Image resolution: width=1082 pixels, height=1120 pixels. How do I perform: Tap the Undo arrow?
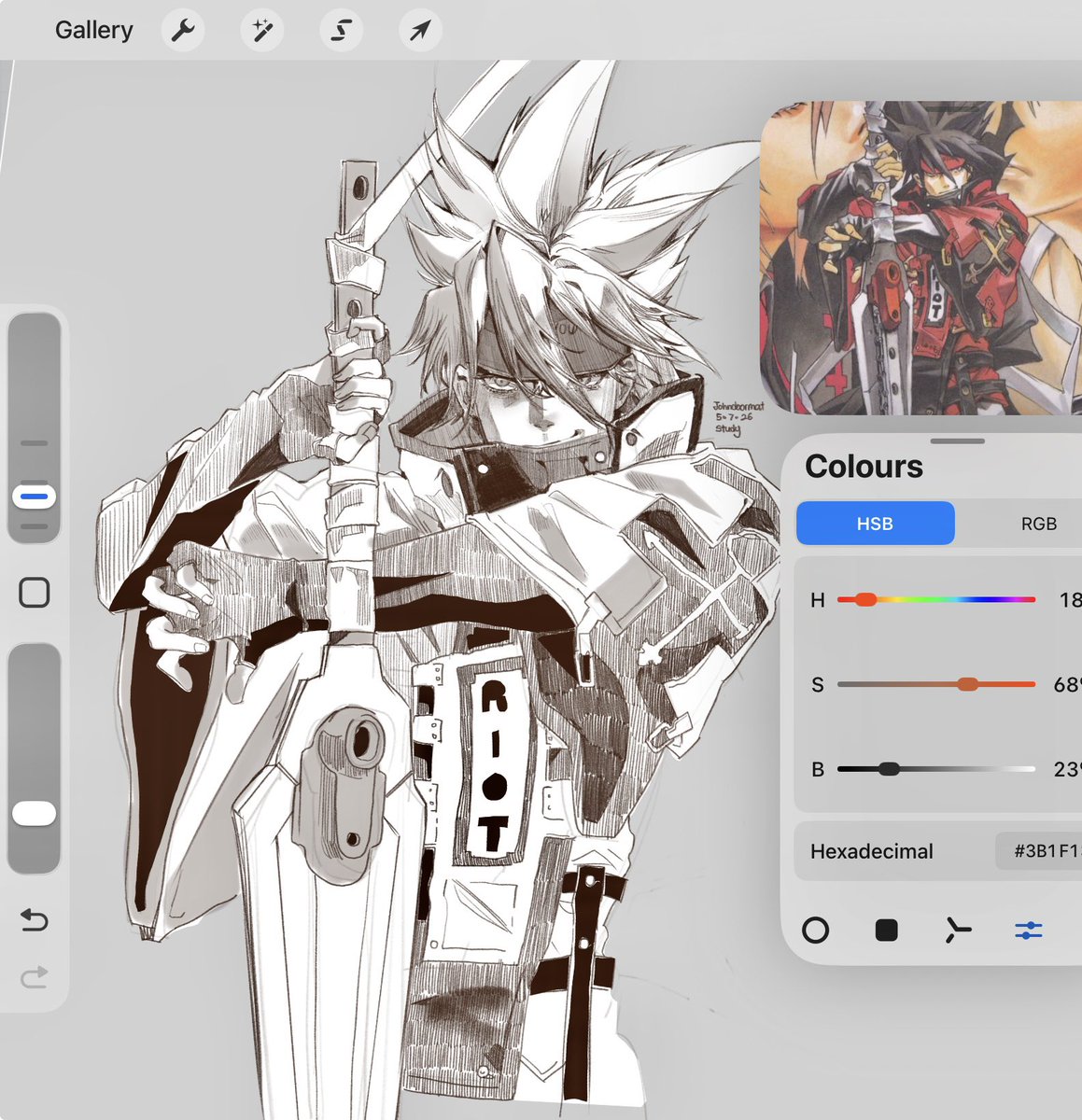35,920
